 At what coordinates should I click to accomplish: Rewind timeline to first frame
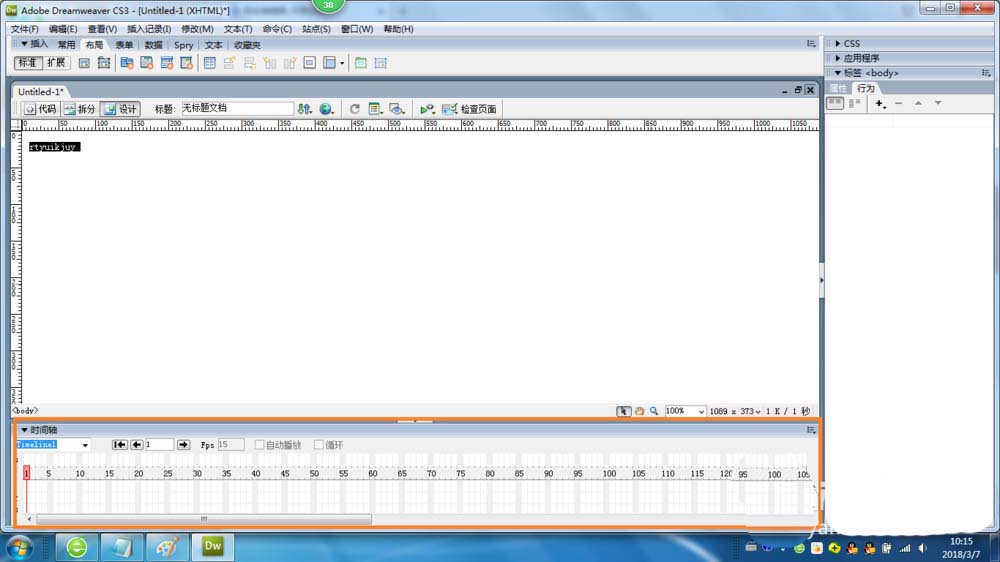pos(119,445)
